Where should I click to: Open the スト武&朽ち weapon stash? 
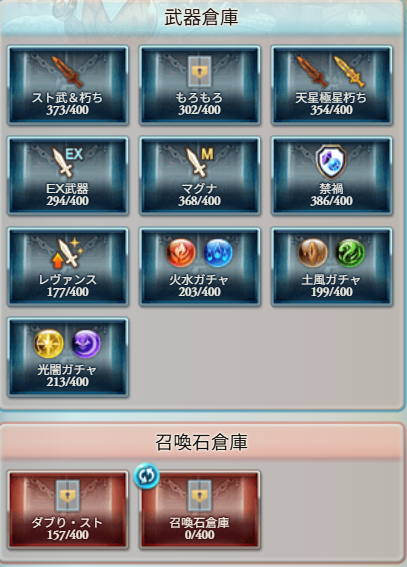coord(68,85)
